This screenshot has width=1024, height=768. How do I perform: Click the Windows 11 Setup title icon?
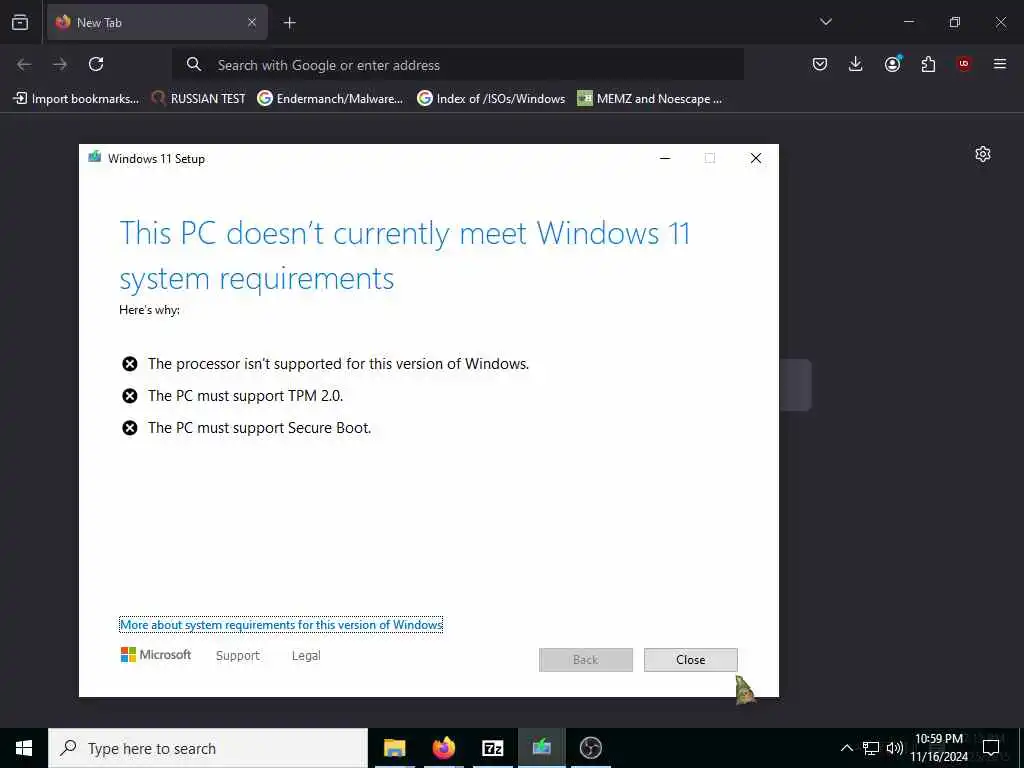pos(95,157)
